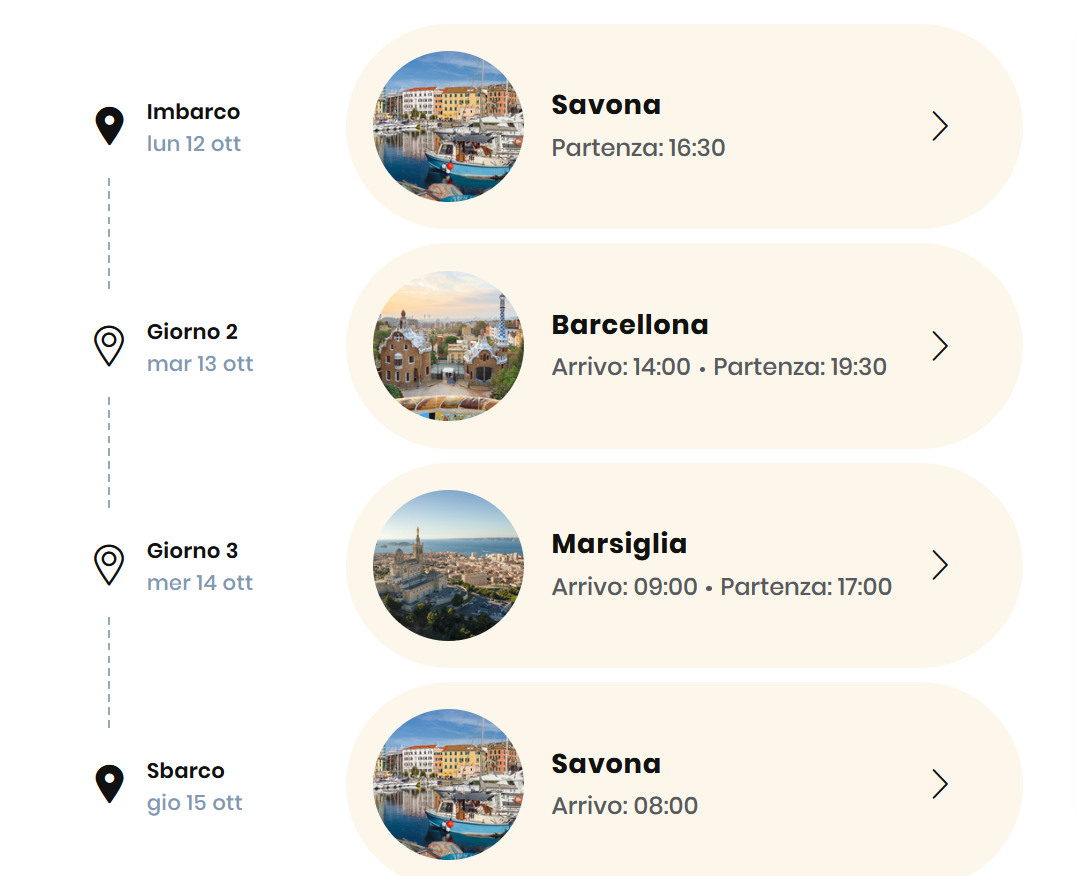Viewport: 1077px width, 876px height.
Task: Click the filled pin icon beside Sbarco
Action: pyautogui.click(x=109, y=784)
